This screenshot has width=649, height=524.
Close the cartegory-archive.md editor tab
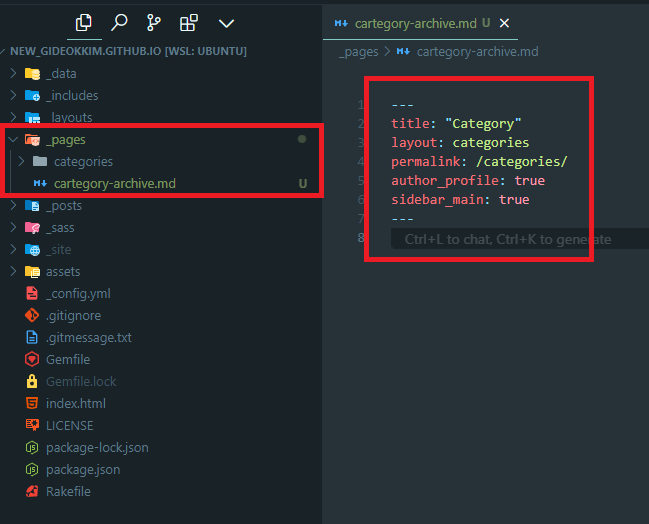click(x=504, y=23)
